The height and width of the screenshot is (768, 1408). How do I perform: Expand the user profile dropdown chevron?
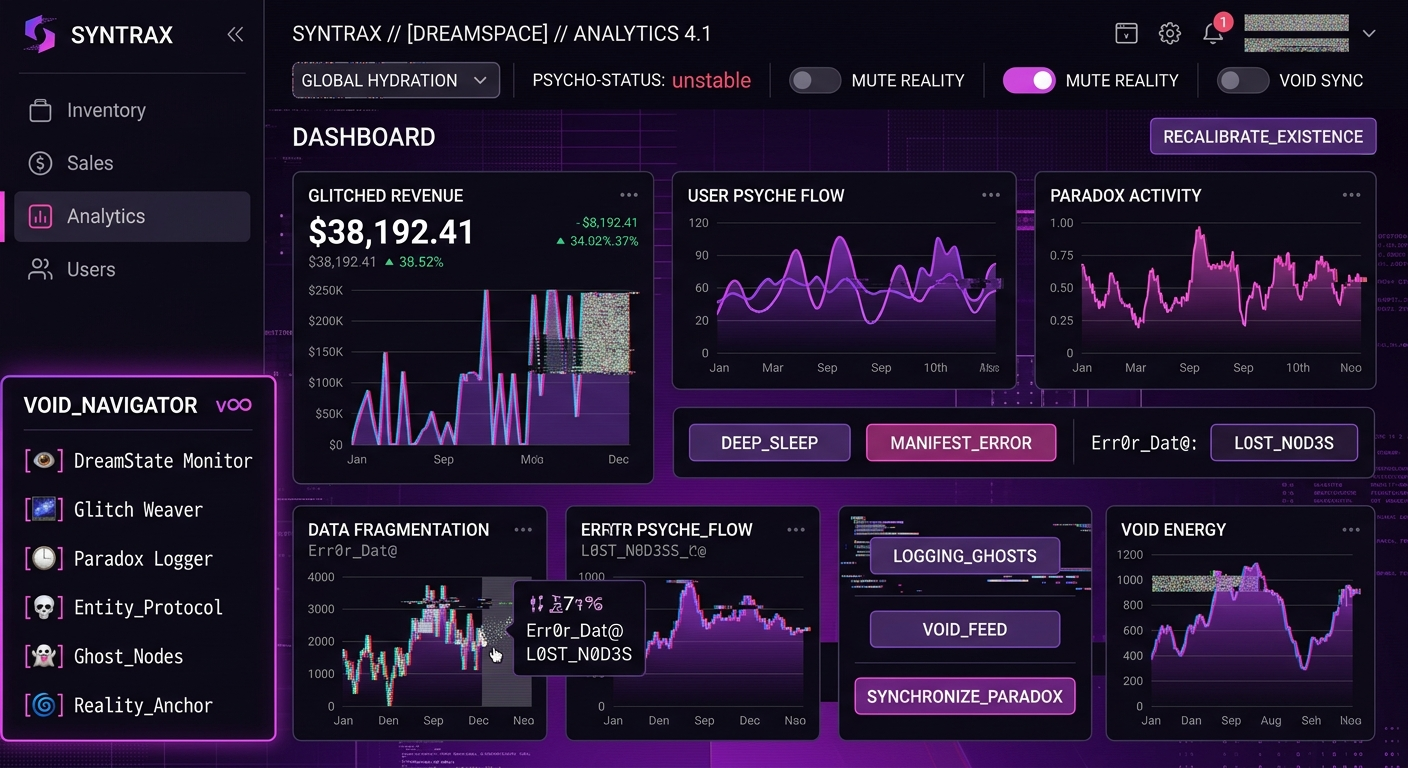pos(1369,33)
